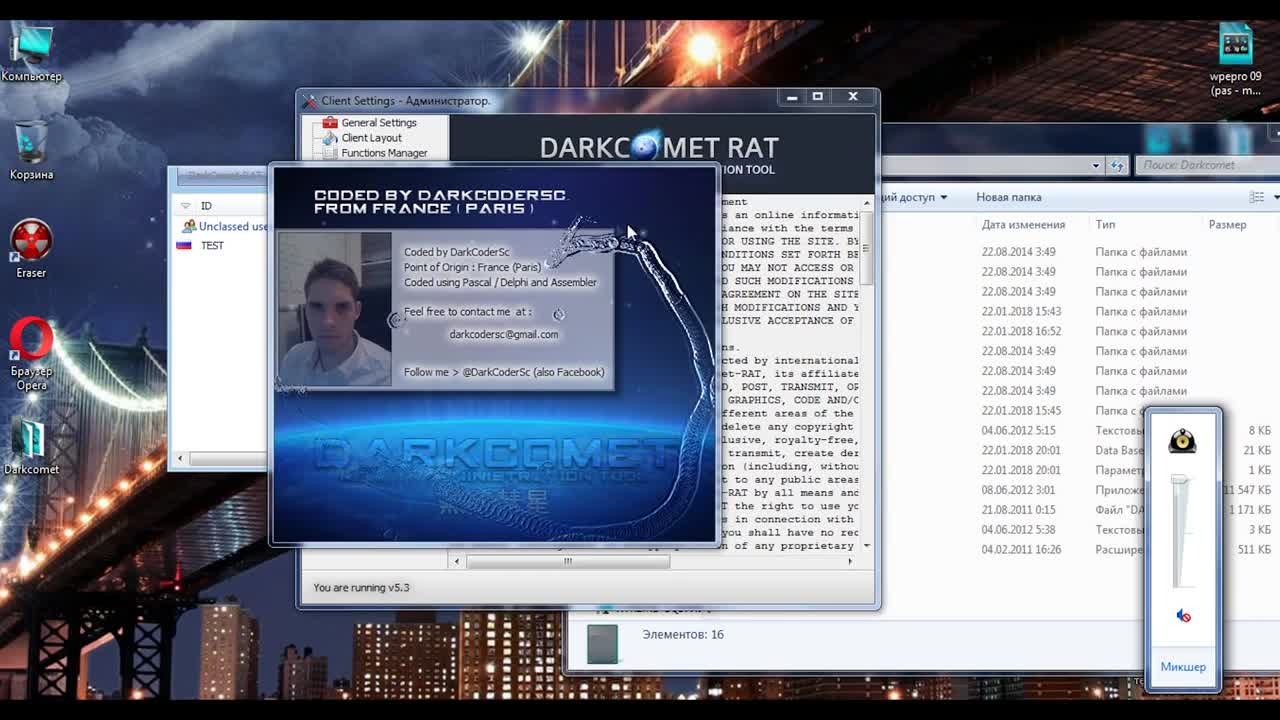Toggle the mute speaker button in volume popup
This screenshot has height=720, width=1280.
click(1183, 616)
